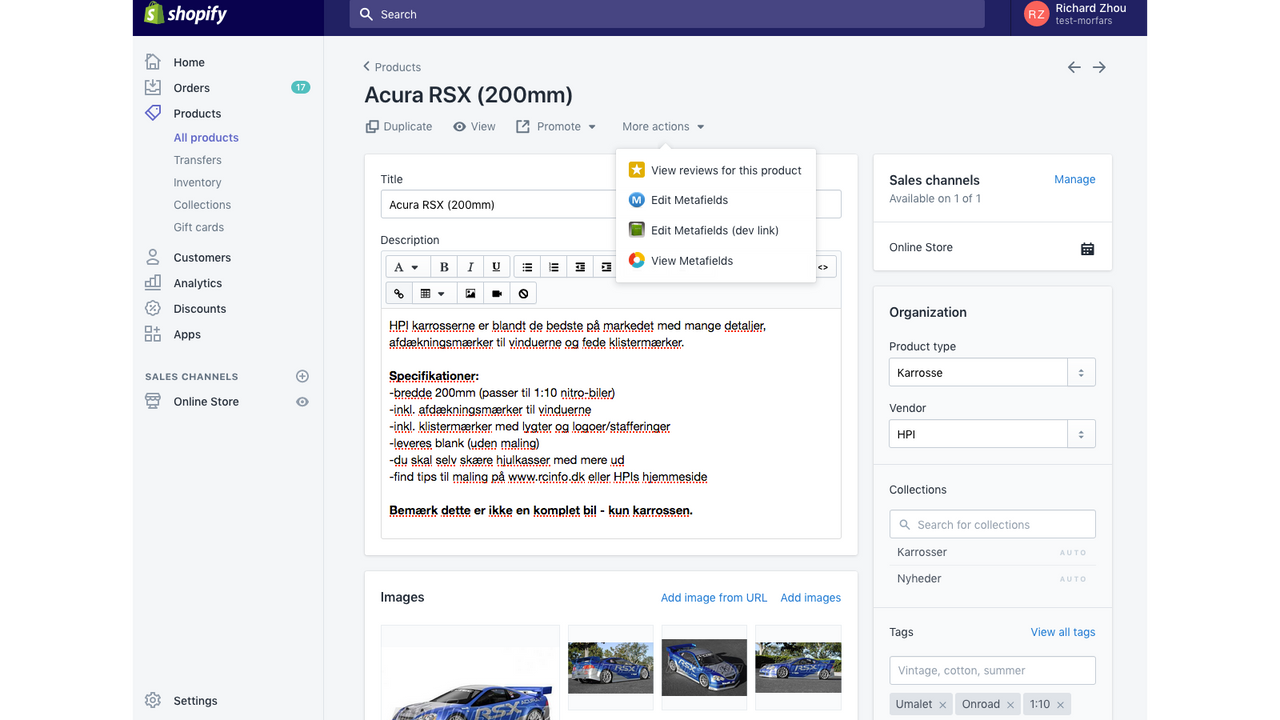1280x720 pixels.
Task: Open Online Store calendar scheduling icon
Action: coord(1088,248)
